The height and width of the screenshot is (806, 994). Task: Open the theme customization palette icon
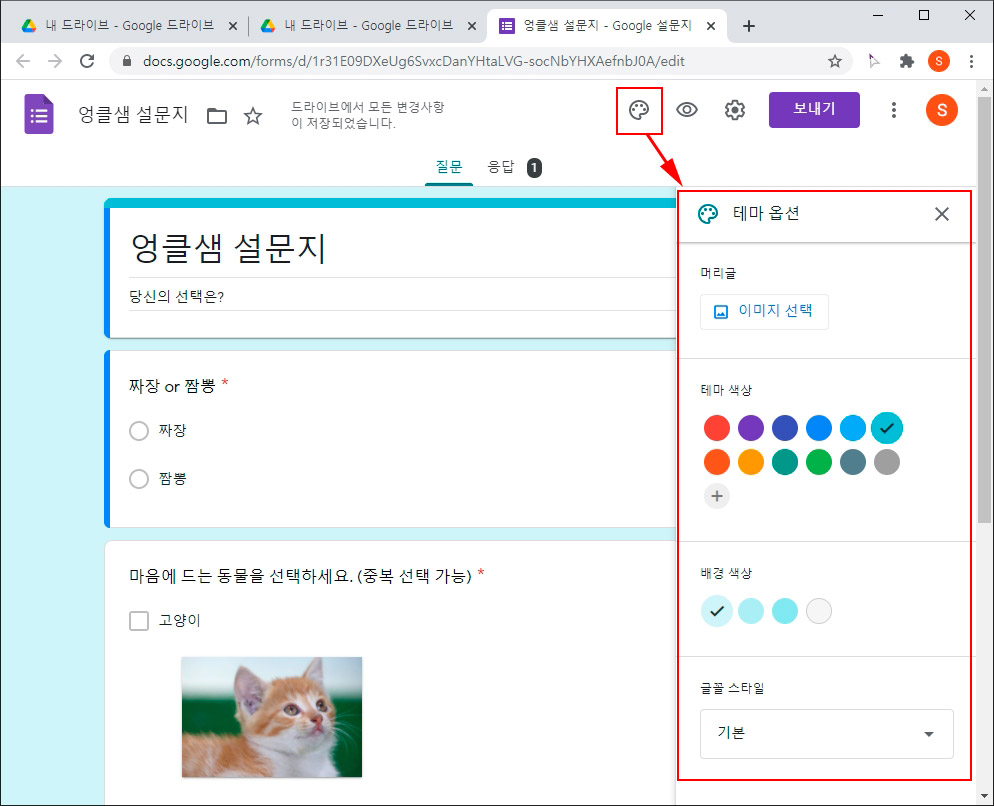(x=639, y=110)
